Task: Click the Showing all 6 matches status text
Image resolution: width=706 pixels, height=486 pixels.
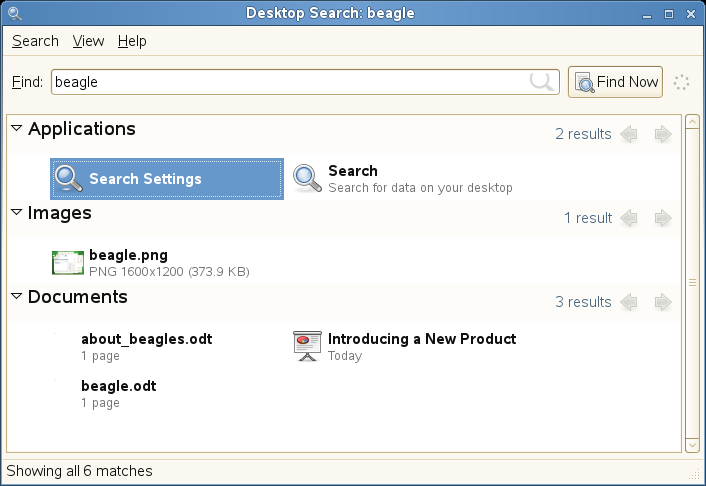Action: click(x=79, y=471)
